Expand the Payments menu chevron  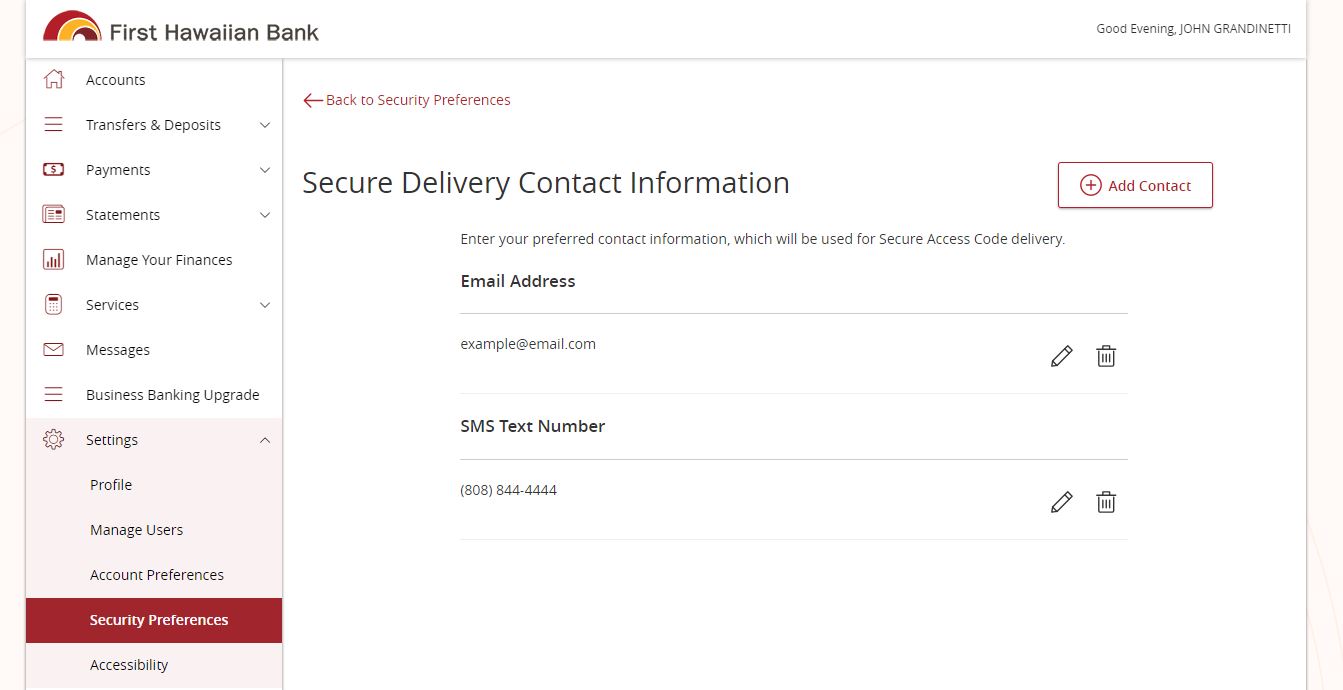point(265,170)
